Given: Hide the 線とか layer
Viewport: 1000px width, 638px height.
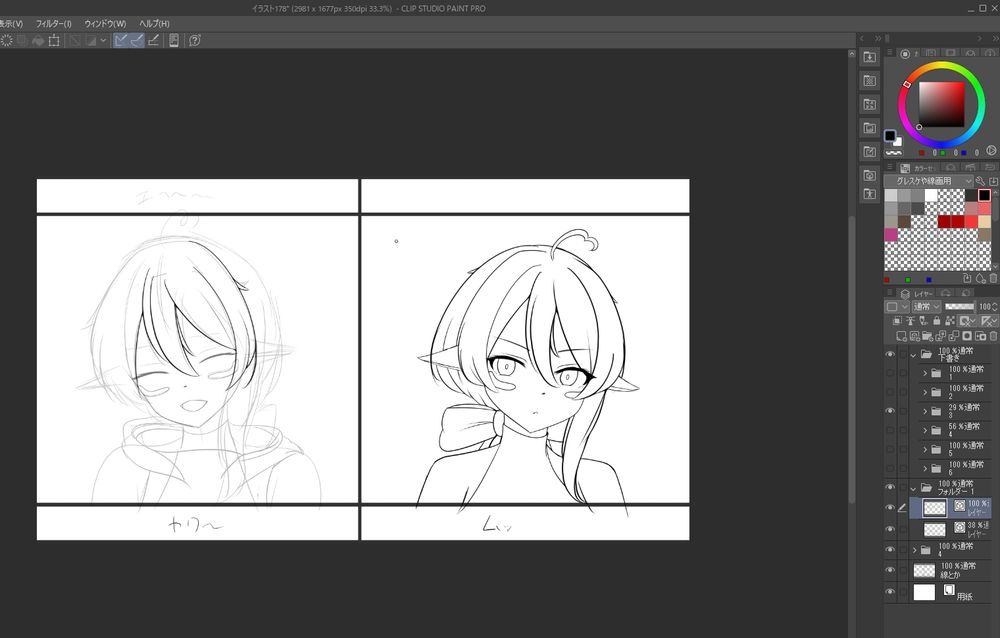Looking at the screenshot, I should click(890, 570).
